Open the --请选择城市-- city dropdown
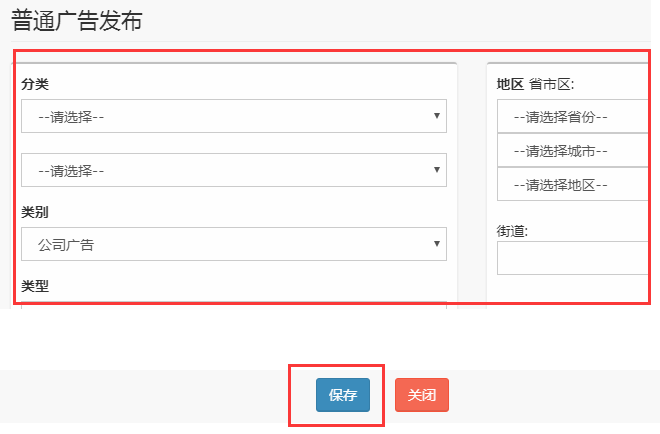The height and width of the screenshot is (434, 660). click(x=572, y=151)
